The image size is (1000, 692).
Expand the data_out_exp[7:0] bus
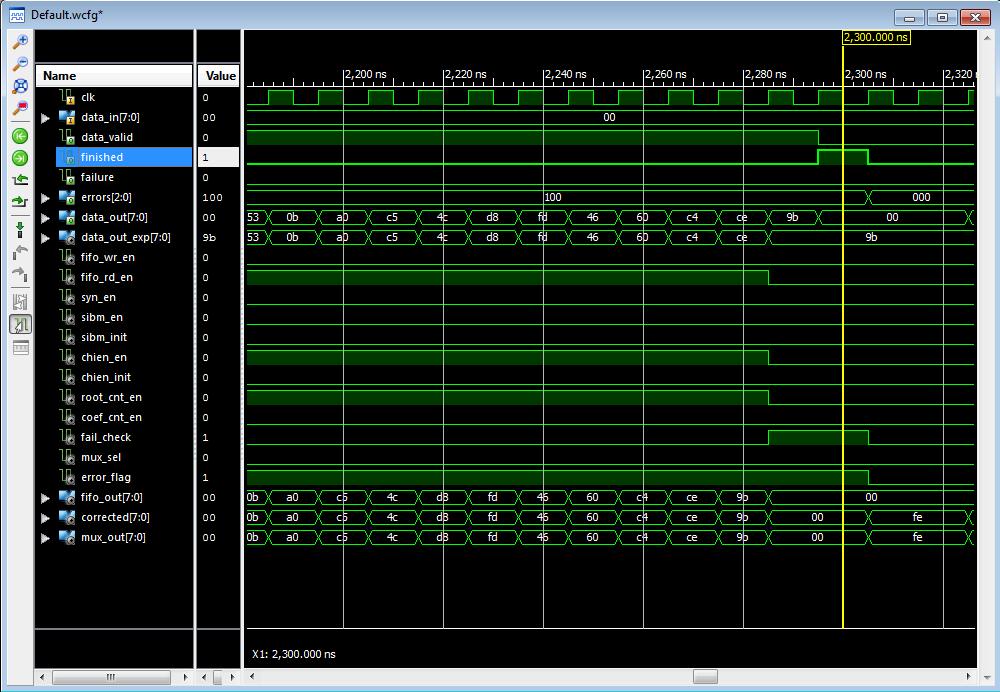click(x=45, y=238)
